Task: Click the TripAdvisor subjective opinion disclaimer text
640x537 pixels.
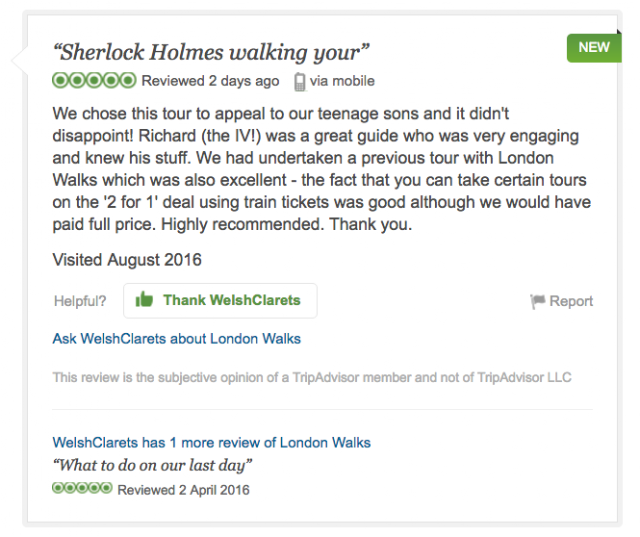Action: (312, 377)
